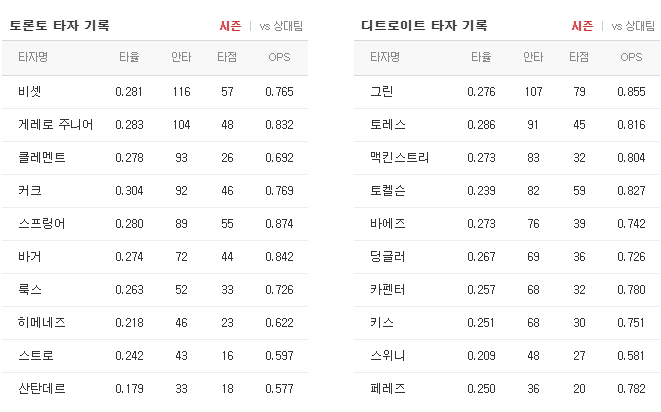Screen dimensions: 661x412
Task: Select 시즌 tab in 디트로이트 타자 기록
Action: click(582, 26)
